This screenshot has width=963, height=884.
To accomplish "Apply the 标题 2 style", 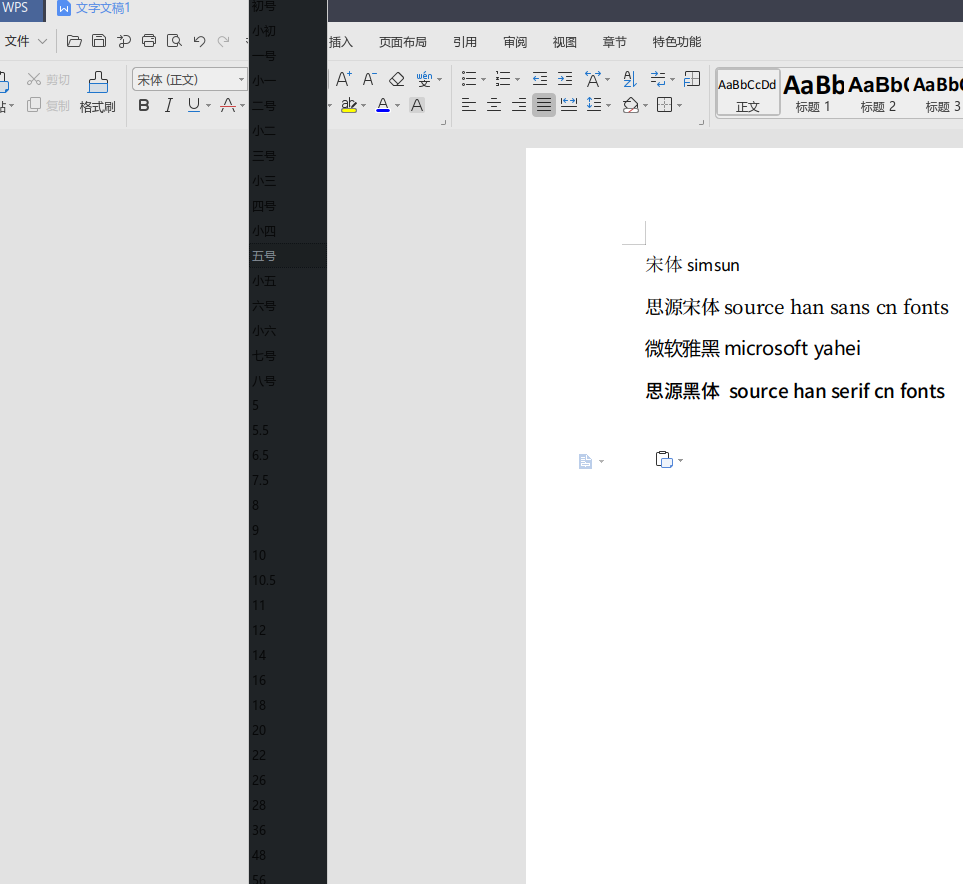I will 878,92.
